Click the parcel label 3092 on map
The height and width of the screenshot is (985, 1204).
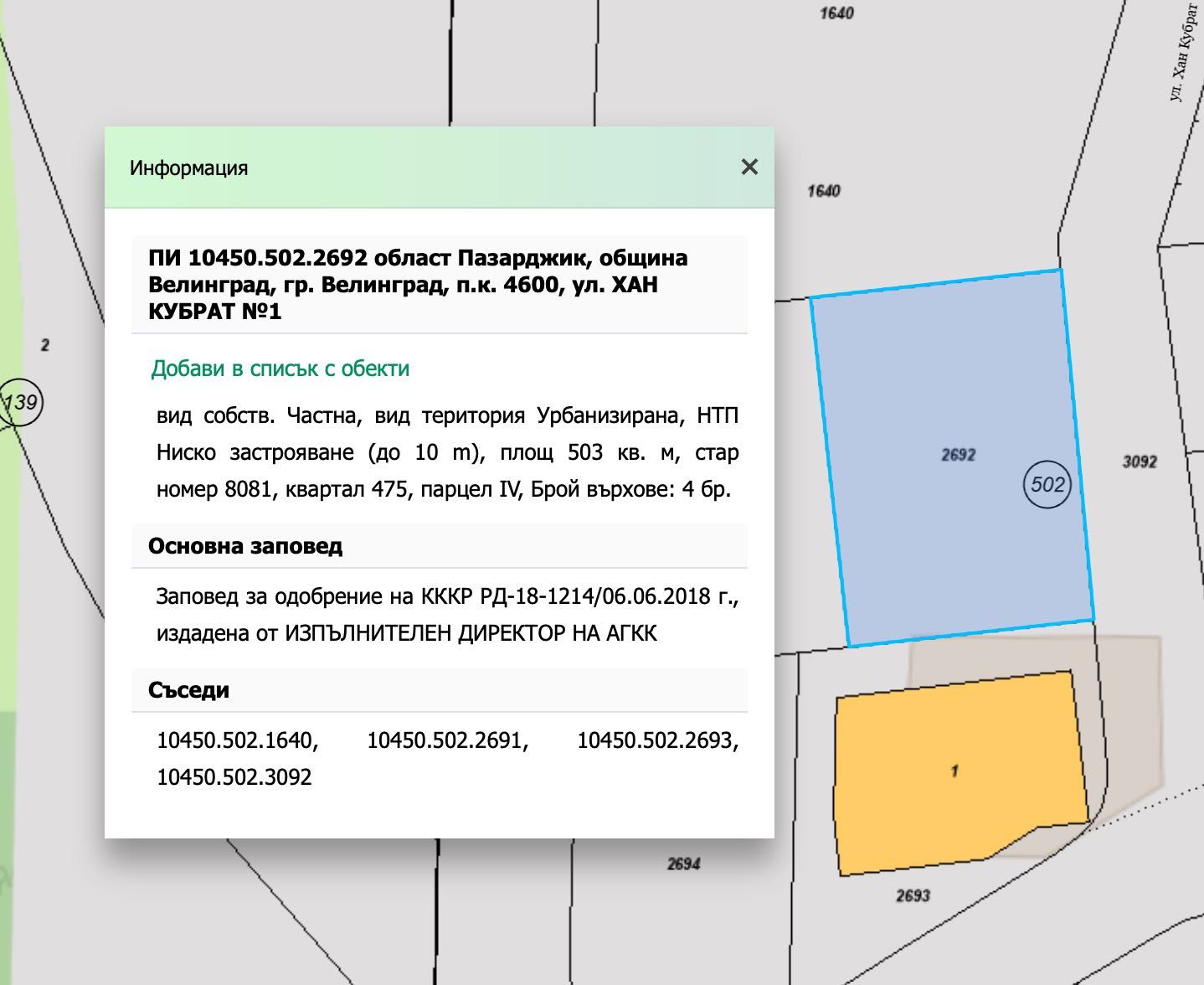tap(1140, 462)
